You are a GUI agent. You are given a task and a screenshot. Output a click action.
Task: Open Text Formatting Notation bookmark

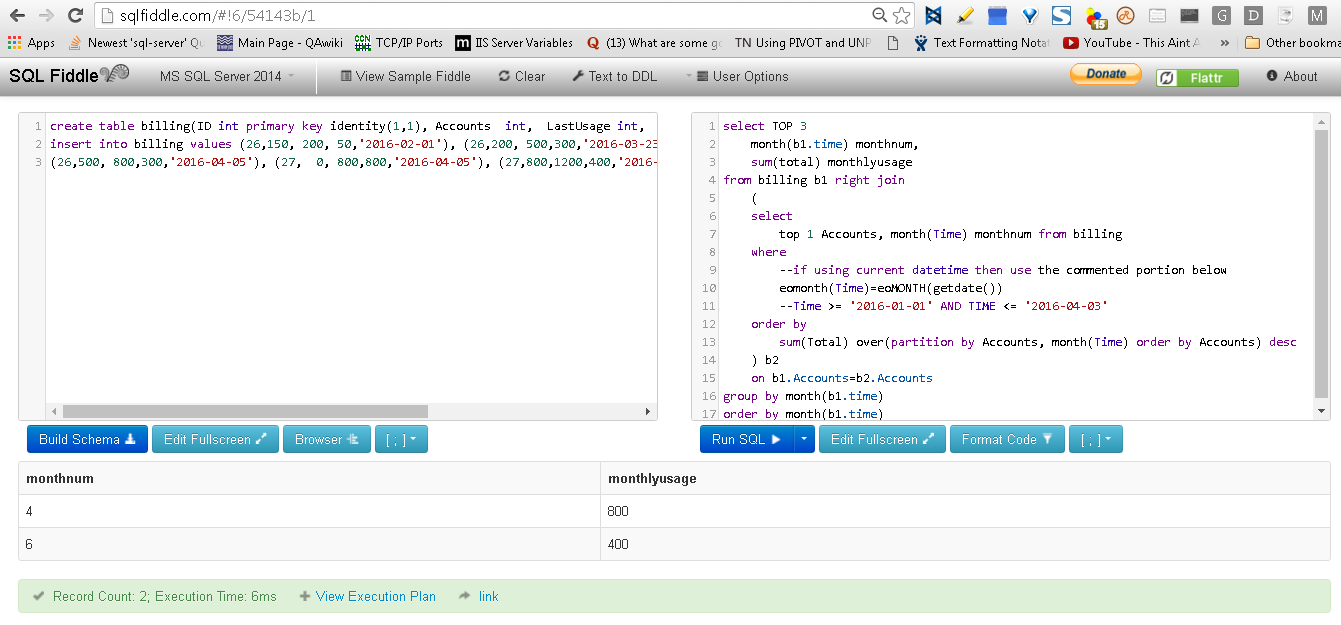click(x=980, y=43)
